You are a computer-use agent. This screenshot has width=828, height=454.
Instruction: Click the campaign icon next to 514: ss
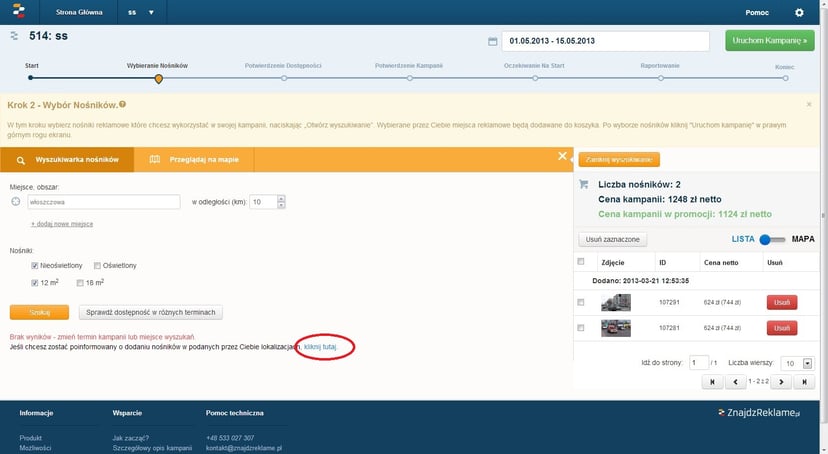point(14,36)
